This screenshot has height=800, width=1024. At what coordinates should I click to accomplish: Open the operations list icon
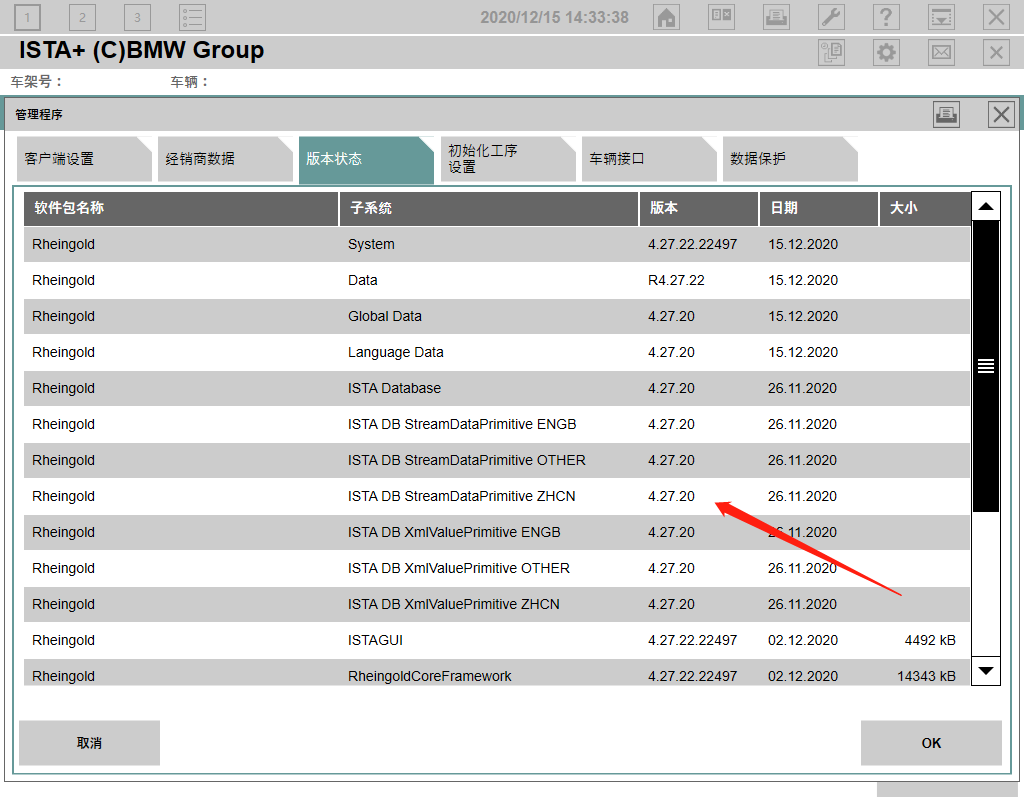pyautogui.click(x=193, y=17)
